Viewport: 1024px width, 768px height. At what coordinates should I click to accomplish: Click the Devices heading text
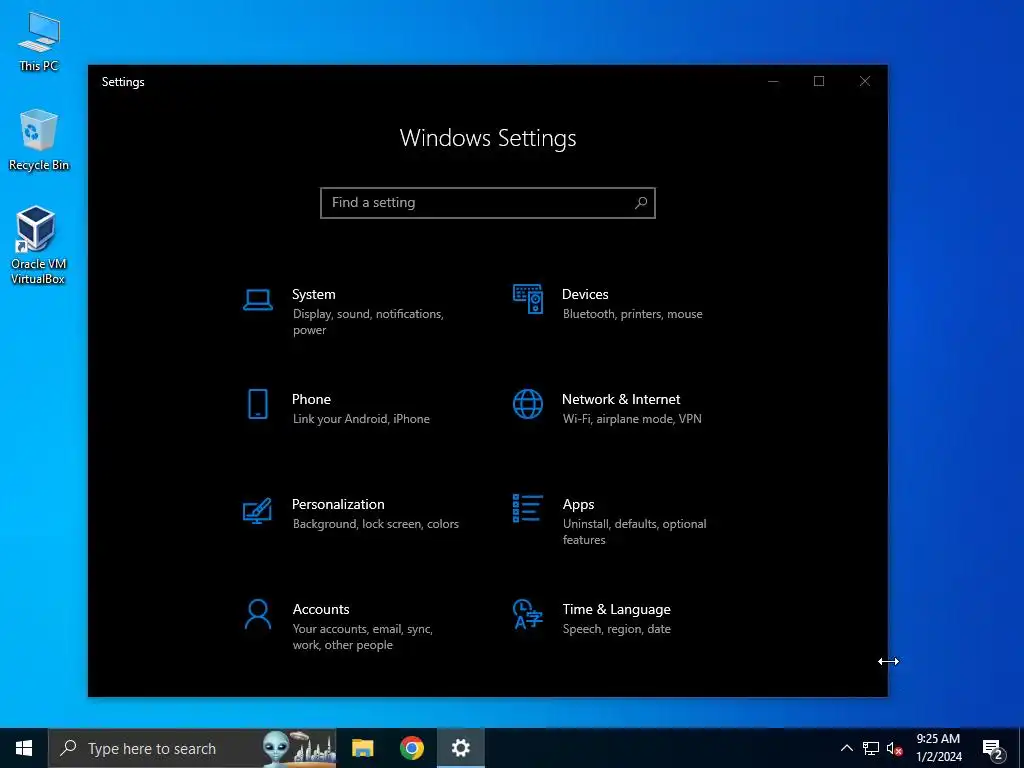(x=585, y=295)
